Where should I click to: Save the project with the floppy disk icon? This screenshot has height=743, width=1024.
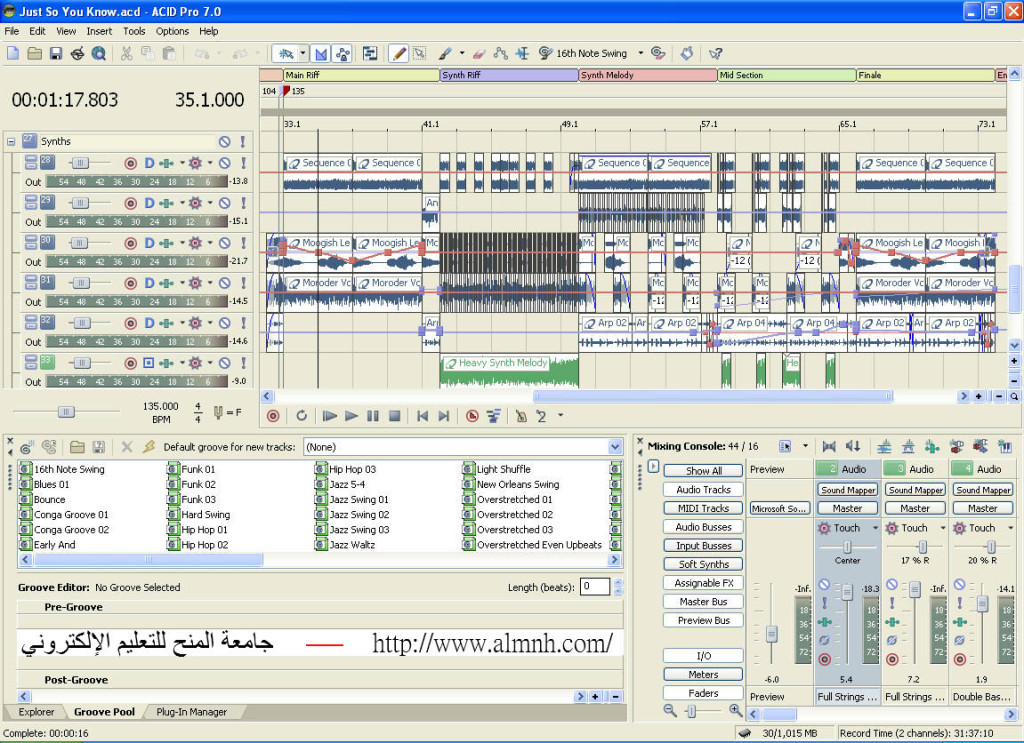pos(56,54)
